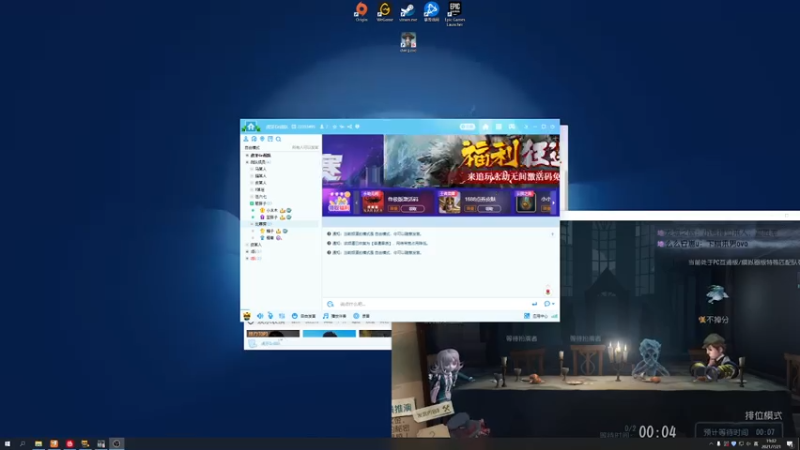Open the taskbar search icon
This screenshot has width=800, height=450.
click(22, 444)
